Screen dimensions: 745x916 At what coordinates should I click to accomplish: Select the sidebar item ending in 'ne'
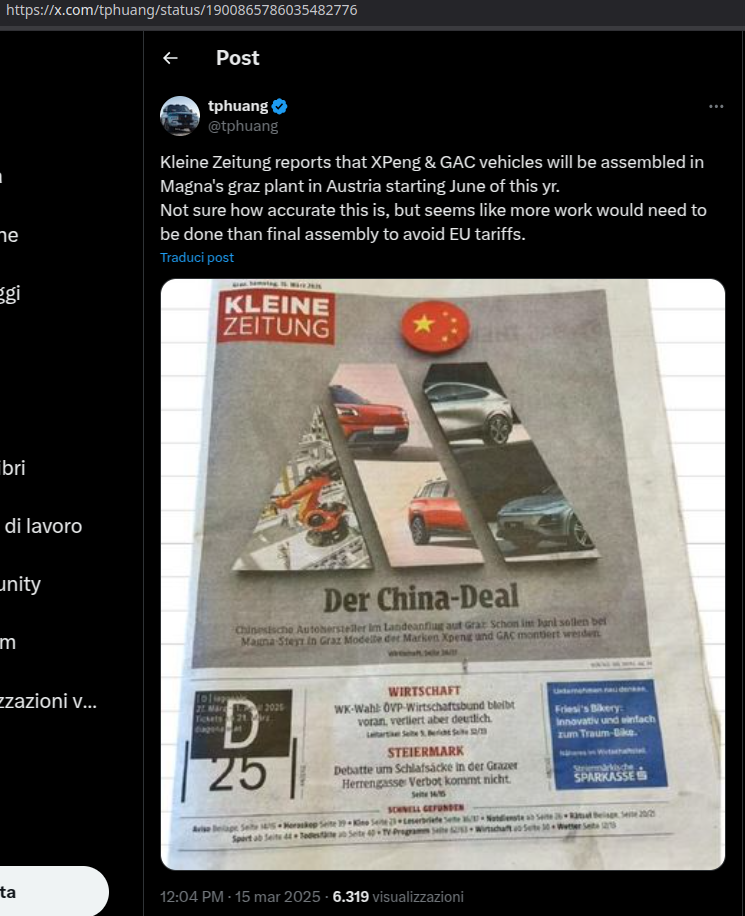9,235
